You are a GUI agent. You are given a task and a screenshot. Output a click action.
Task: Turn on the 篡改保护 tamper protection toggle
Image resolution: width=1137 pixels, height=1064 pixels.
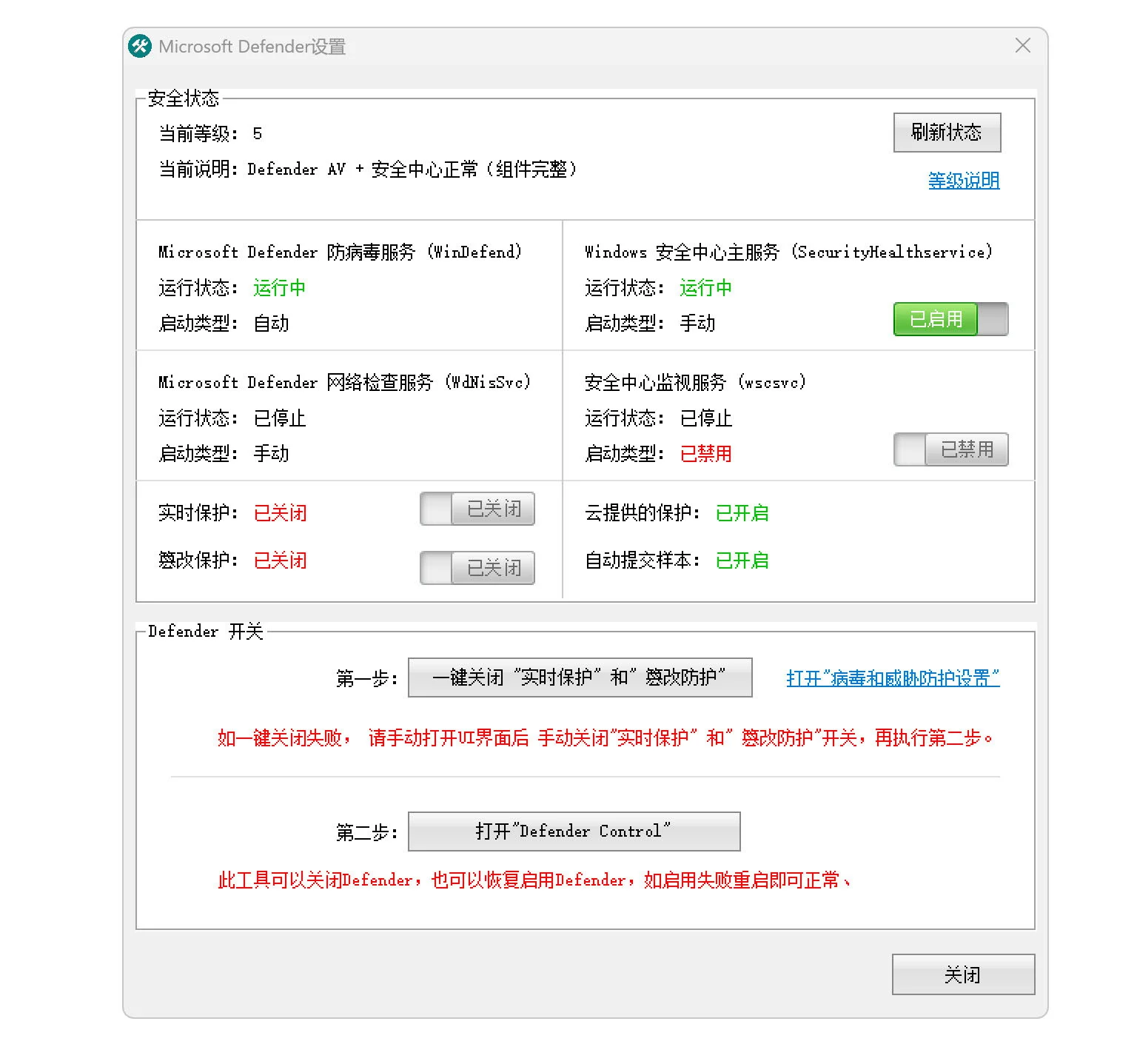click(477, 568)
